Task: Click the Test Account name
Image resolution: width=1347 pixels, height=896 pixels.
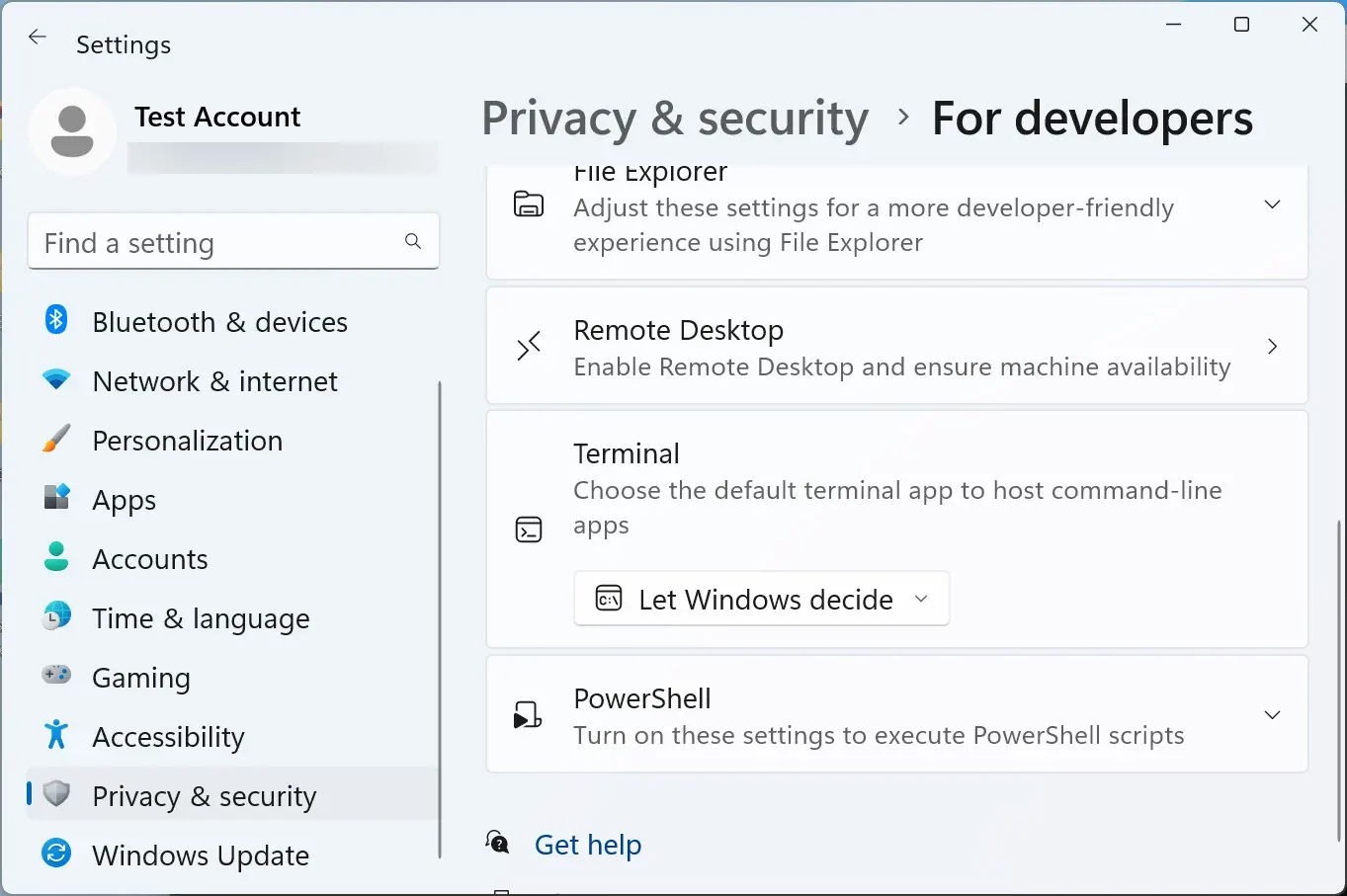Action: pos(217,117)
